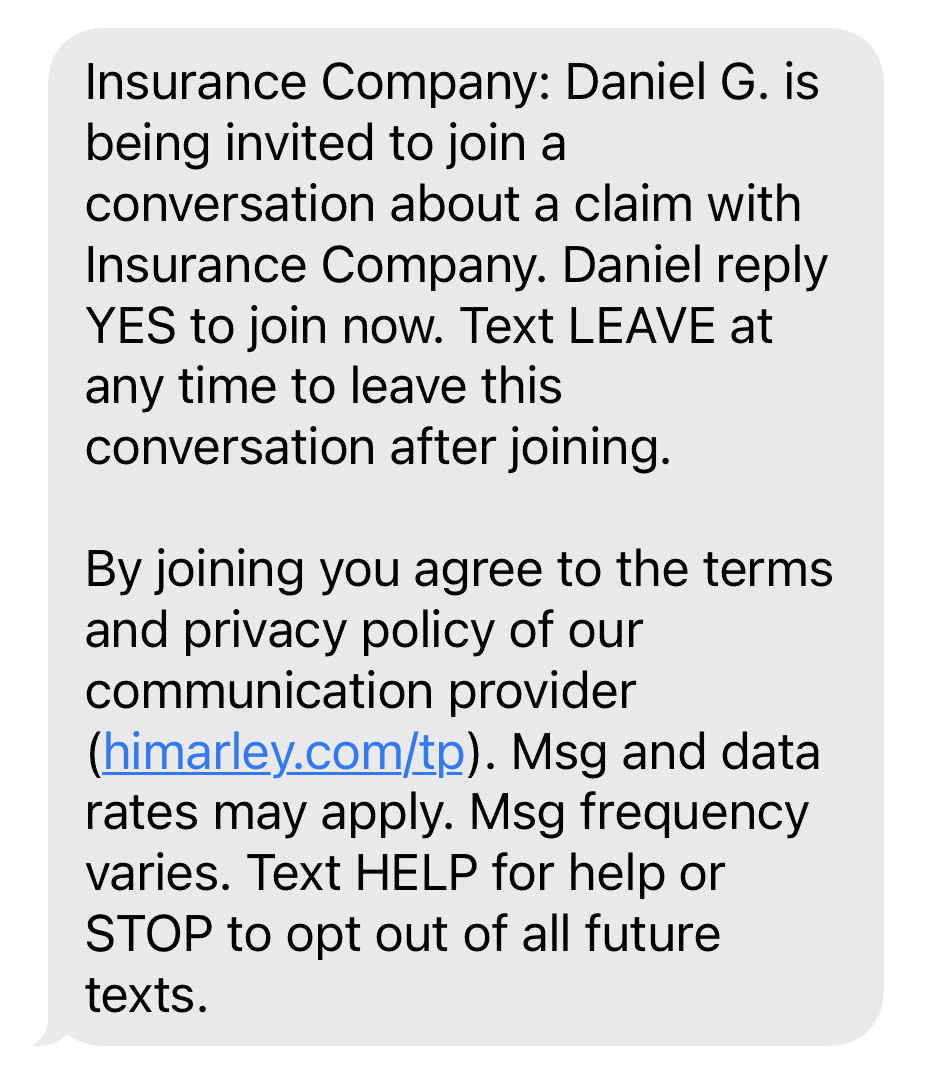Click the final word "texts."
Image resolution: width=948 pixels, height=1075 pixels.
click(x=146, y=996)
